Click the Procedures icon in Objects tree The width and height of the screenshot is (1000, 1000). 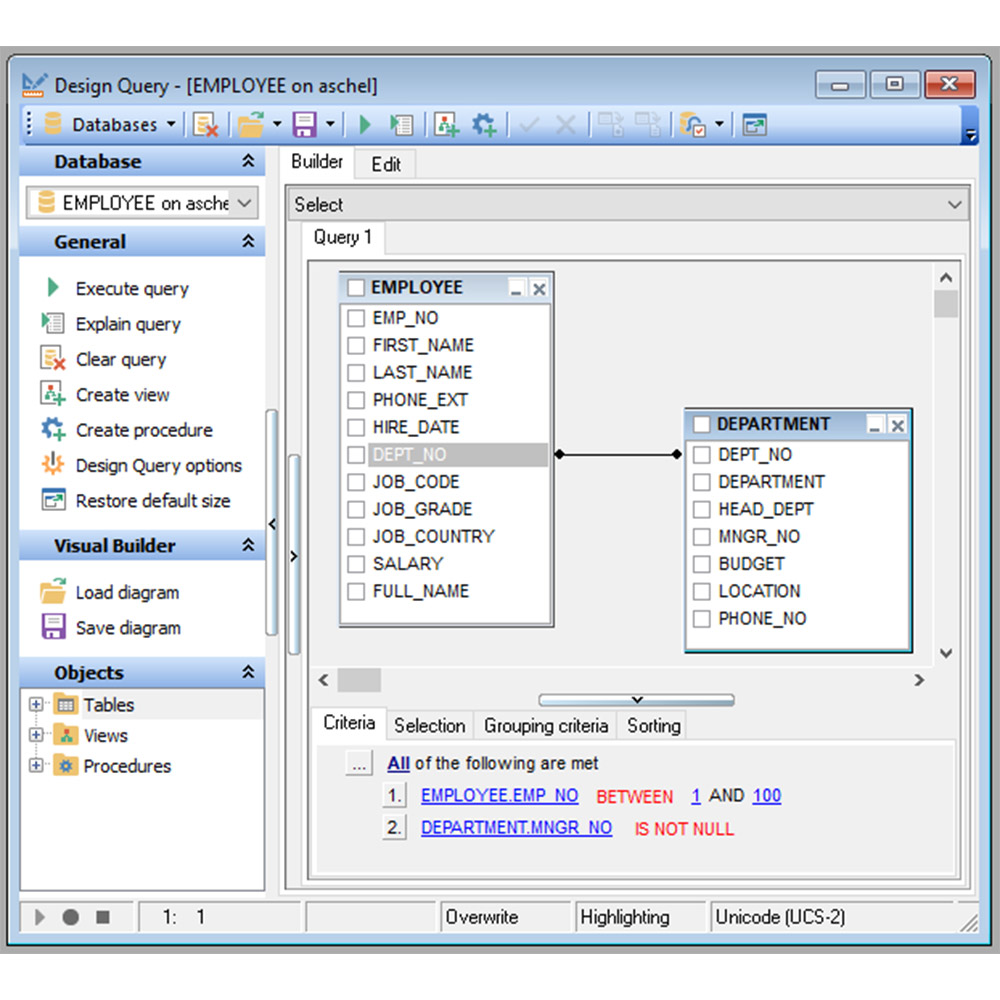(x=64, y=765)
